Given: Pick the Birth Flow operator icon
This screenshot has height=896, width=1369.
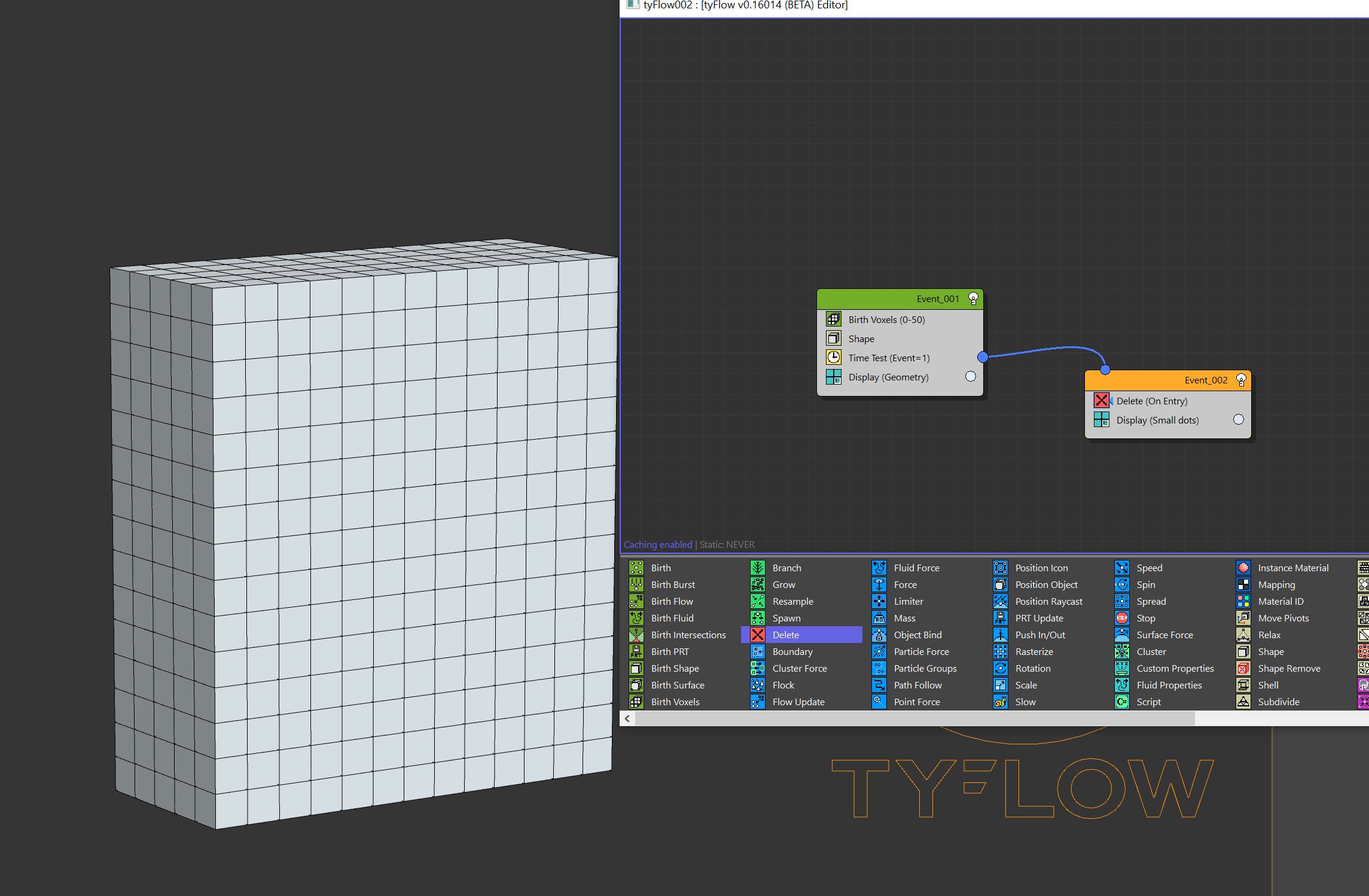Looking at the screenshot, I should pos(636,601).
